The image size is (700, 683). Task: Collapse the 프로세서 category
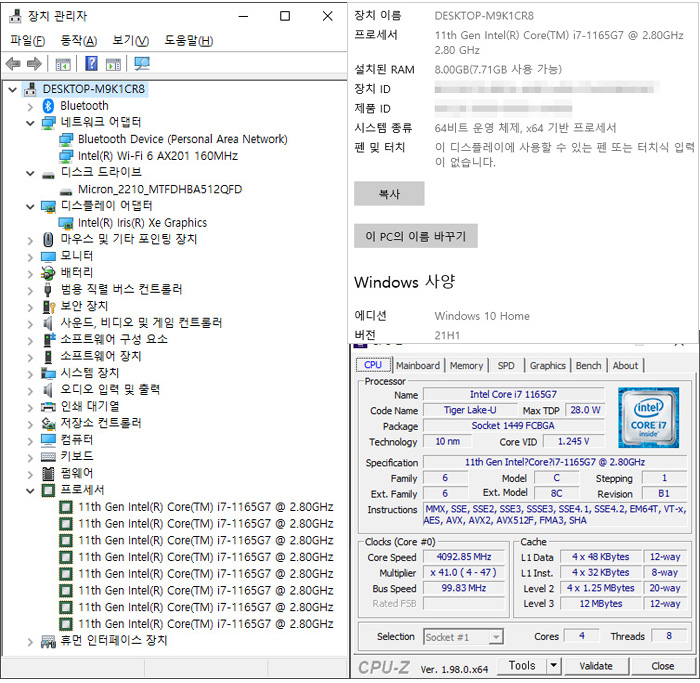coord(30,491)
